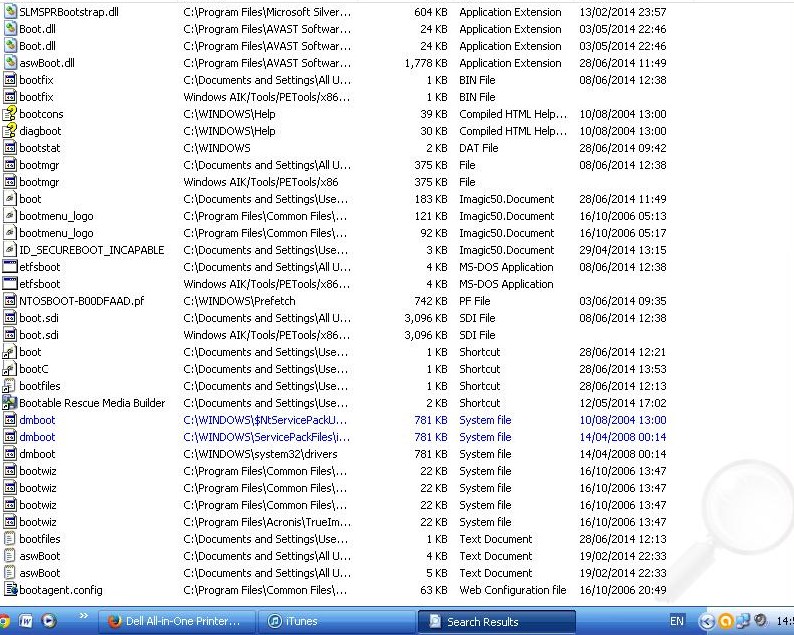Click the grey round tray icon before clock
Screen dimensions: 794x635
coord(760,620)
